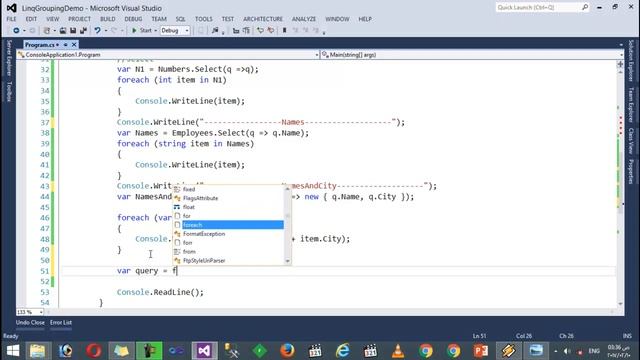The image size is (640, 360).
Task: Open the HELP menu
Action: 365,19
